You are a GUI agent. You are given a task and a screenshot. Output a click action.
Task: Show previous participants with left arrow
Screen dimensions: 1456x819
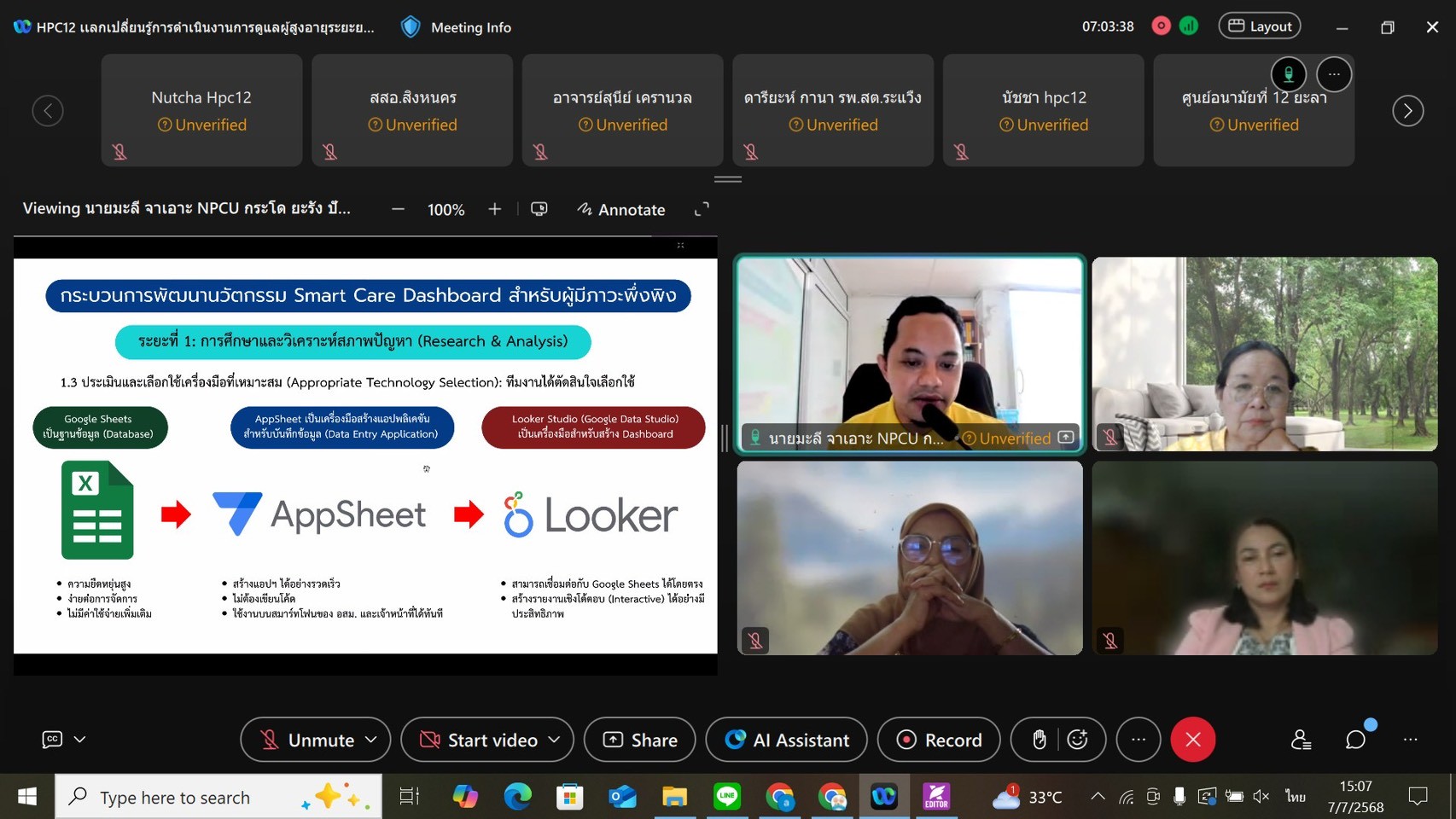click(48, 110)
